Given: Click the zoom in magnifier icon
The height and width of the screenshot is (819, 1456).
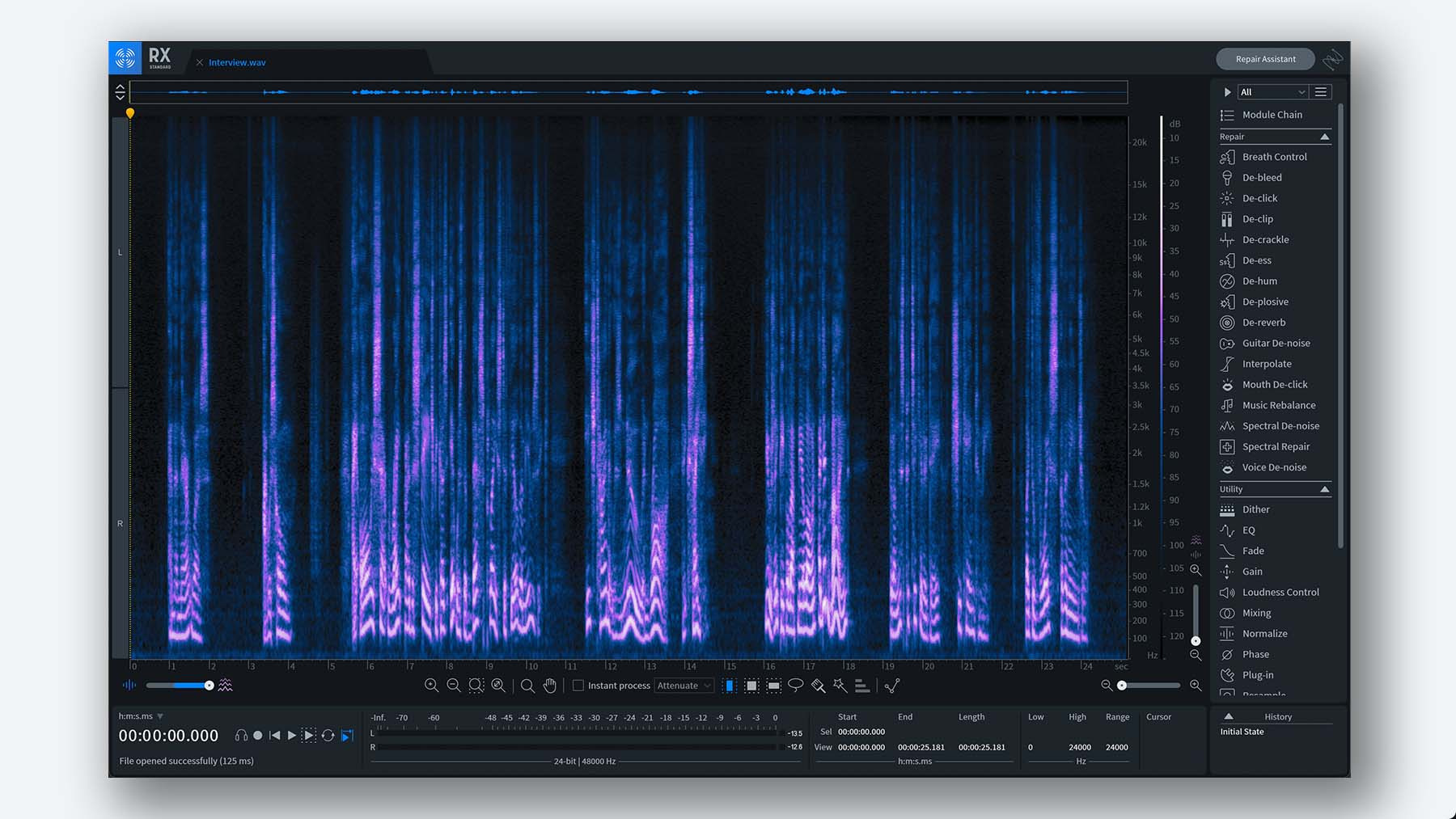Looking at the screenshot, I should (432, 686).
